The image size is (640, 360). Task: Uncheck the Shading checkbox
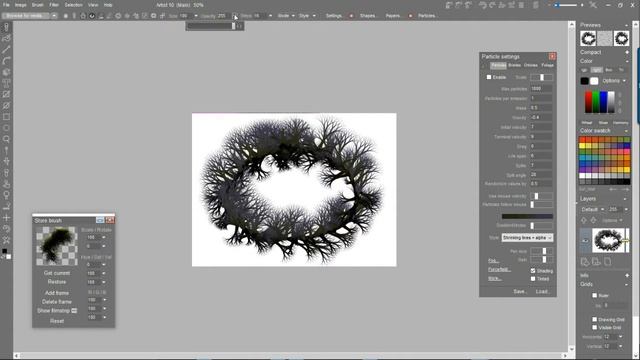533,271
